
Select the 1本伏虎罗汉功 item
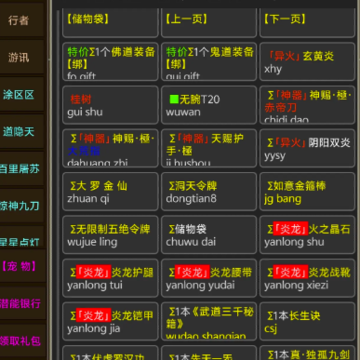point(110,353)
